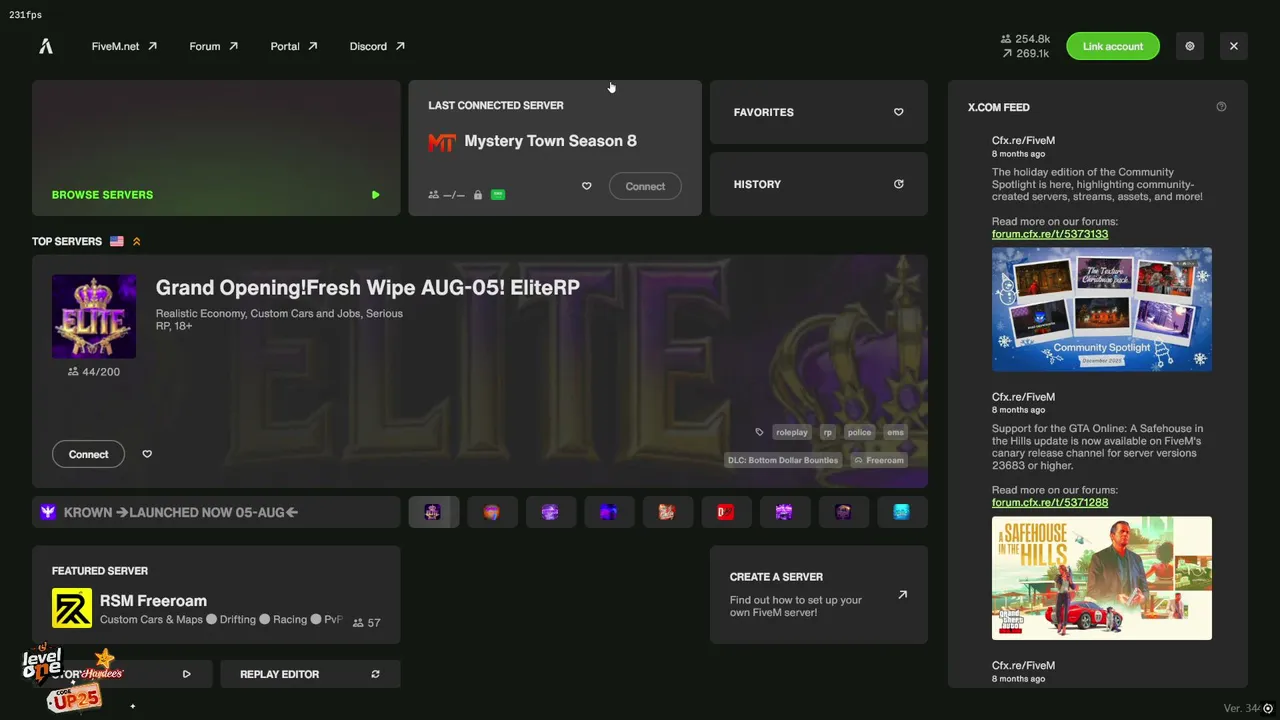Open forum.cfx.re/t/5373133 link
The image size is (1280, 720).
[1050, 234]
